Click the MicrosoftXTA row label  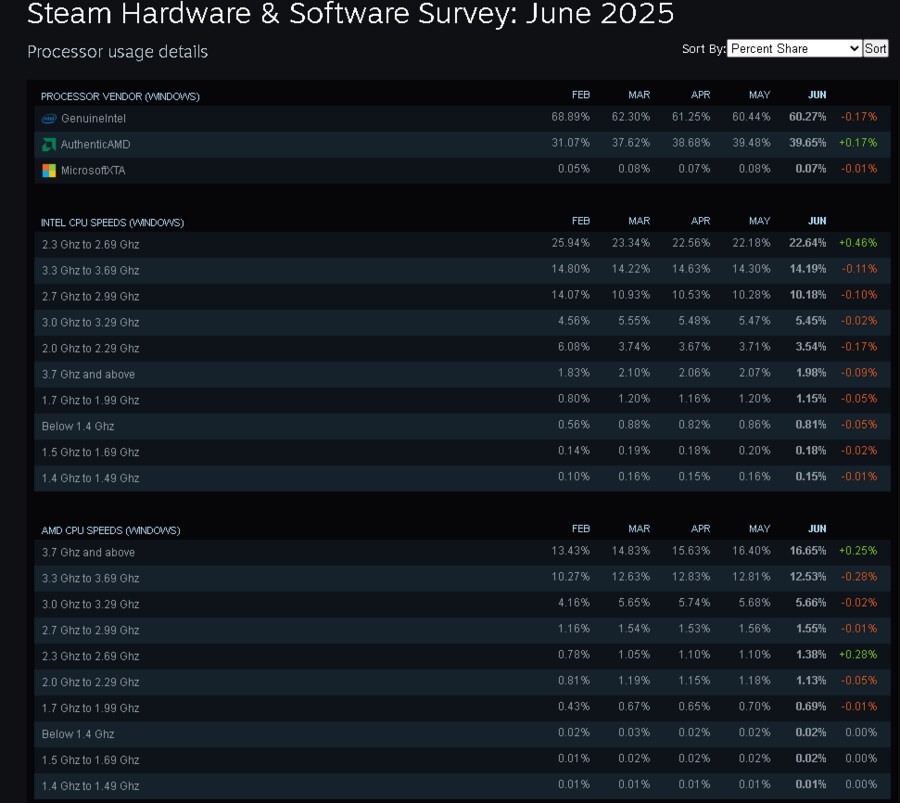pos(93,171)
